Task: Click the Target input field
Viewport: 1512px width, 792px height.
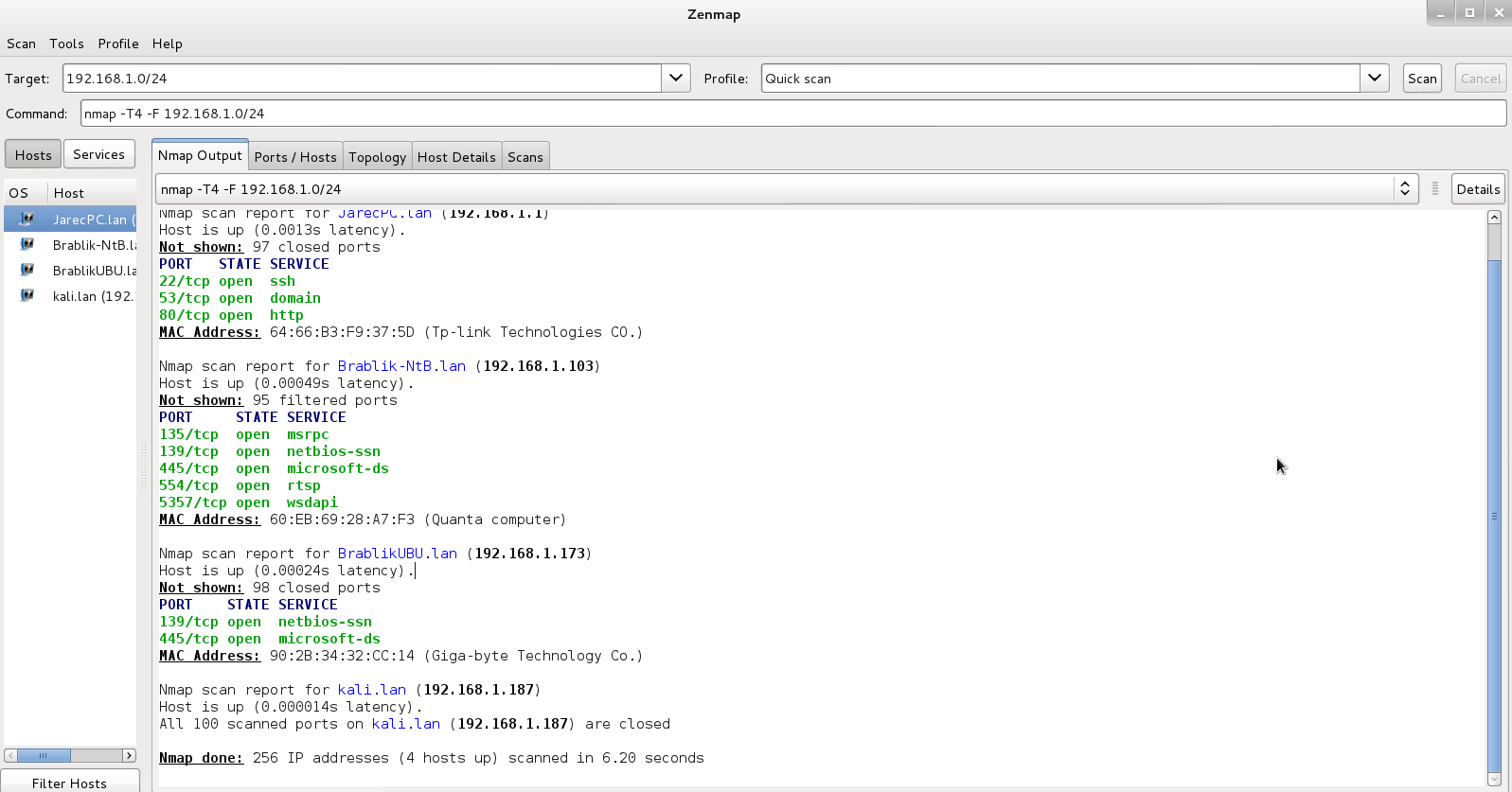Action: tap(362, 79)
